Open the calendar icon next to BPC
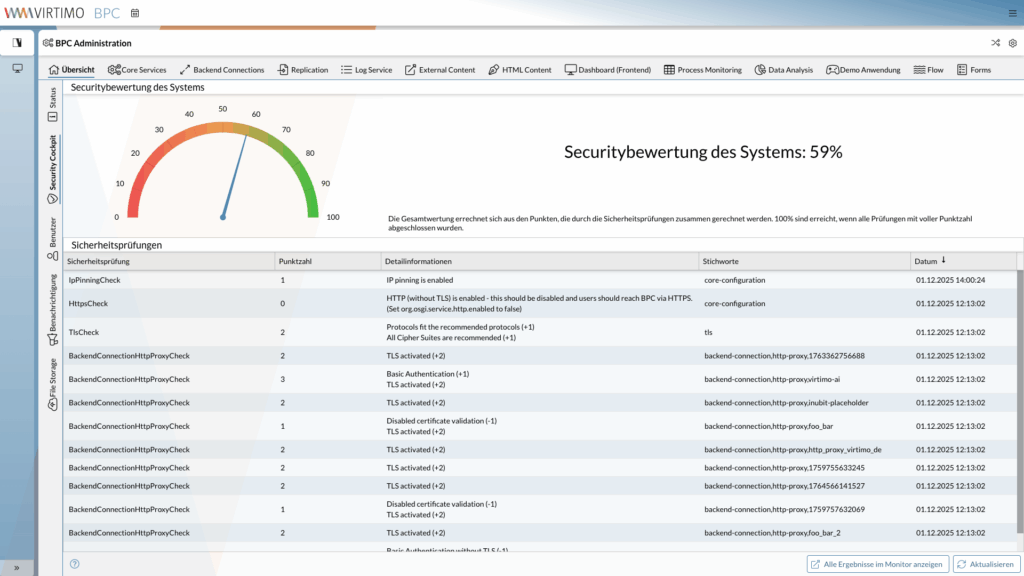This screenshot has width=1024, height=576. (x=135, y=13)
